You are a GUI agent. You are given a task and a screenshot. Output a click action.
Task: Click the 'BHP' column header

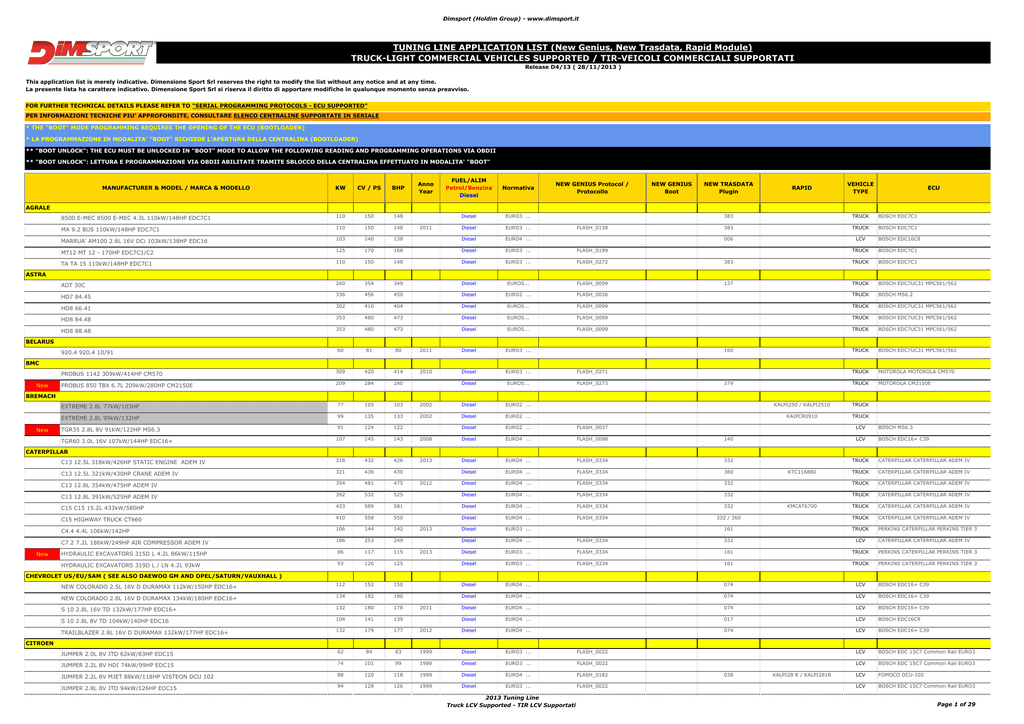(x=398, y=188)
